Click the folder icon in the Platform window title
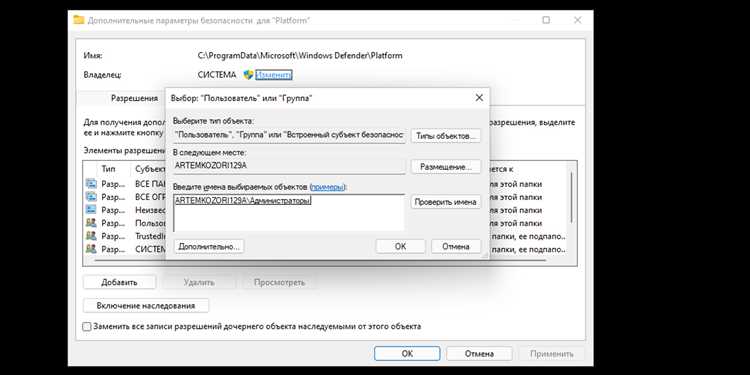 [79, 20]
